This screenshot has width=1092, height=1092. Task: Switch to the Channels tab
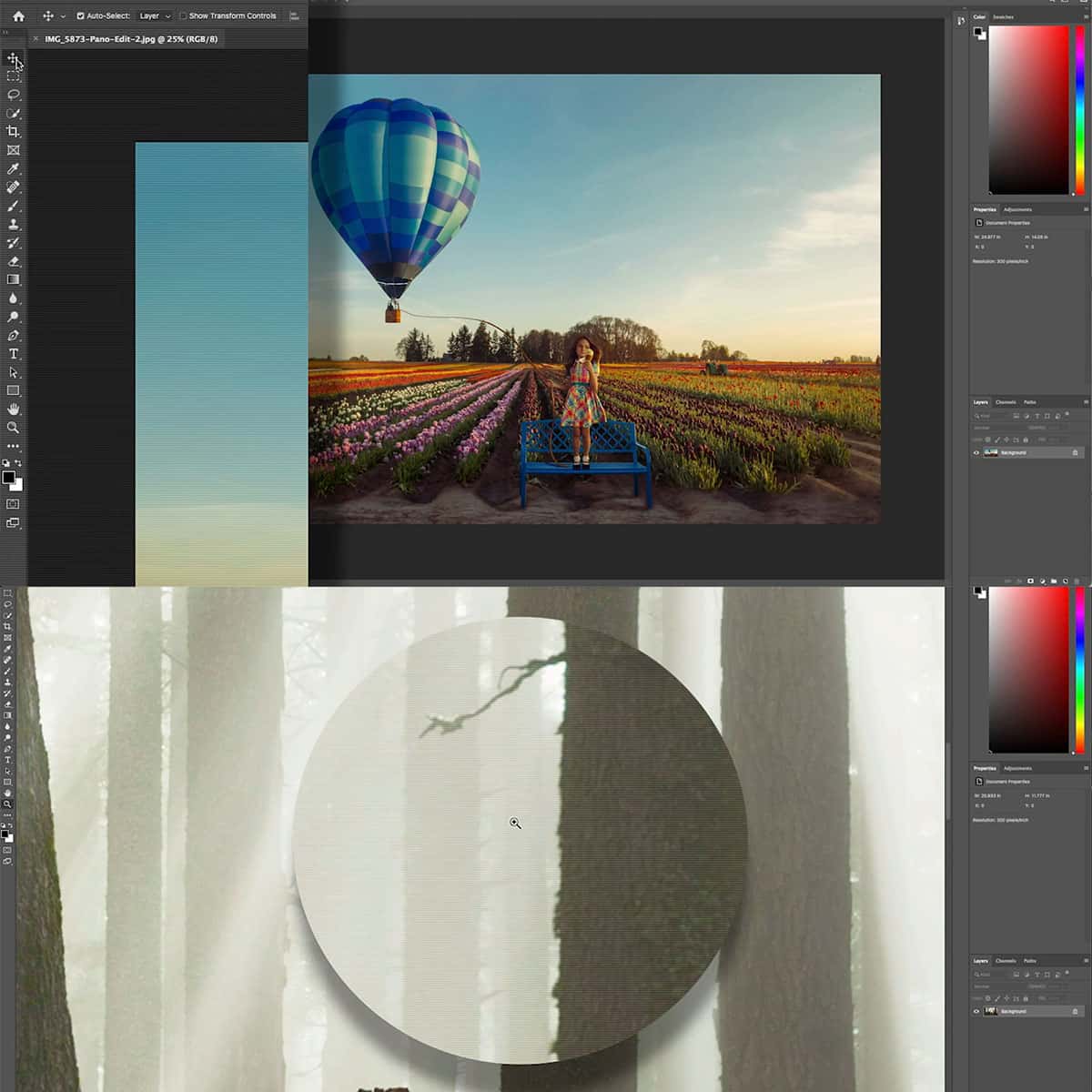(1006, 402)
